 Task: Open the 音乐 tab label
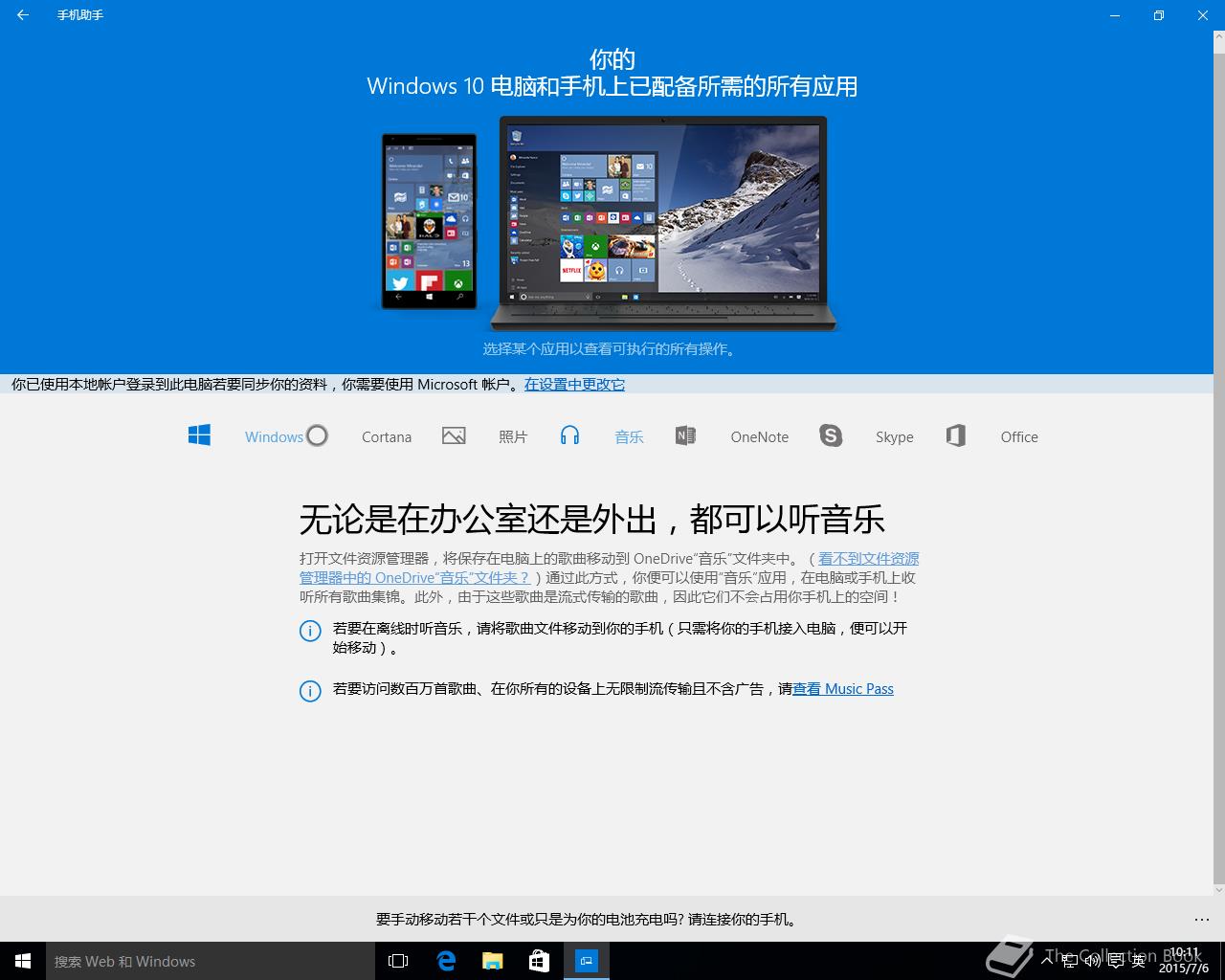[x=629, y=436]
